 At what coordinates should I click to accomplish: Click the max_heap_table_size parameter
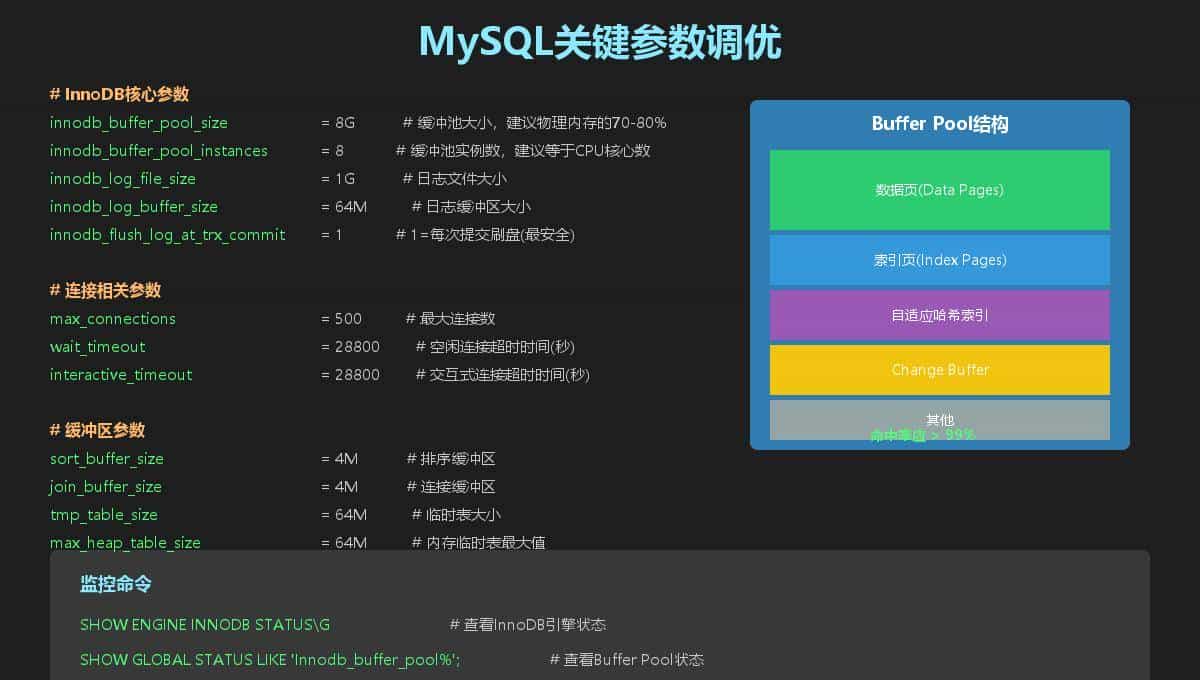(125, 543)
